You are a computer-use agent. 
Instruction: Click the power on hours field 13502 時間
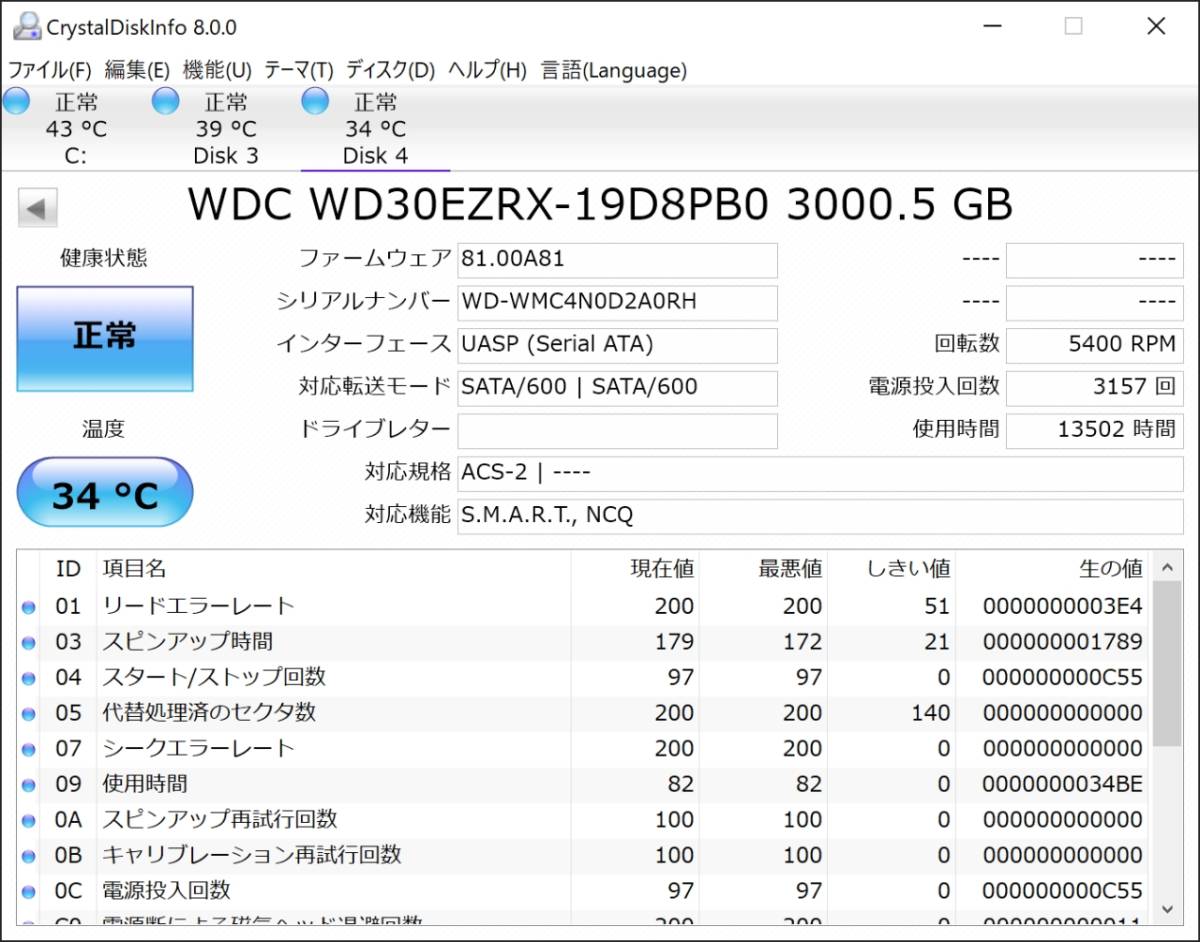(x=1095, y=431)
